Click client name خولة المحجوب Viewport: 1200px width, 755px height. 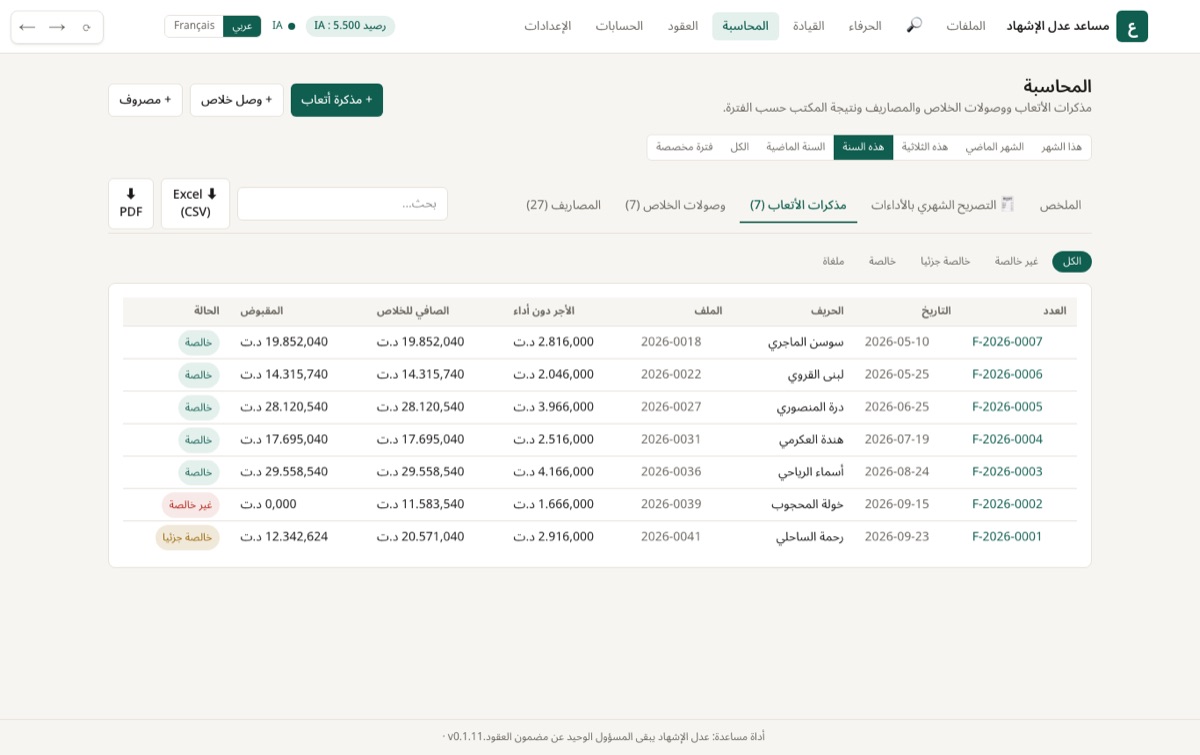[x=807, y=505]
